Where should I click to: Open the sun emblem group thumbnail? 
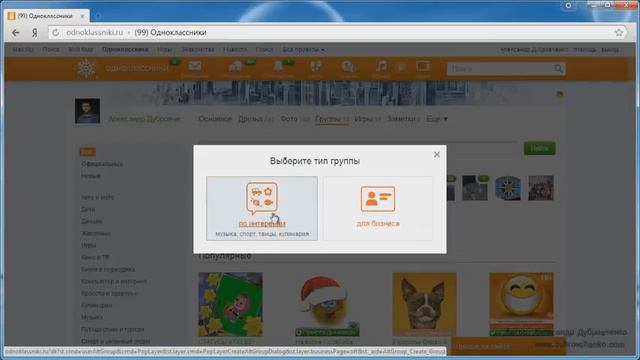(508, 188)
